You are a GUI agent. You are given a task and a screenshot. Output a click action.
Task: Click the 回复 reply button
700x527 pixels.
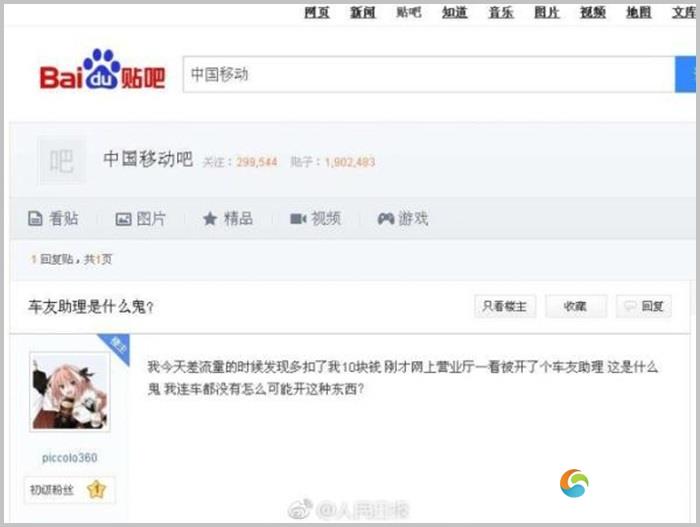pos(644,306)
